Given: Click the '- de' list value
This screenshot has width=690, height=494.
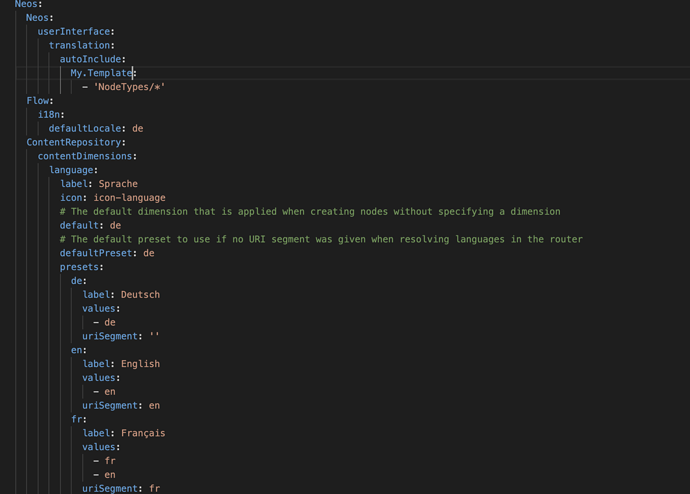Looking at the screenshot, I should pyautogui.click(x=104, y=322).
